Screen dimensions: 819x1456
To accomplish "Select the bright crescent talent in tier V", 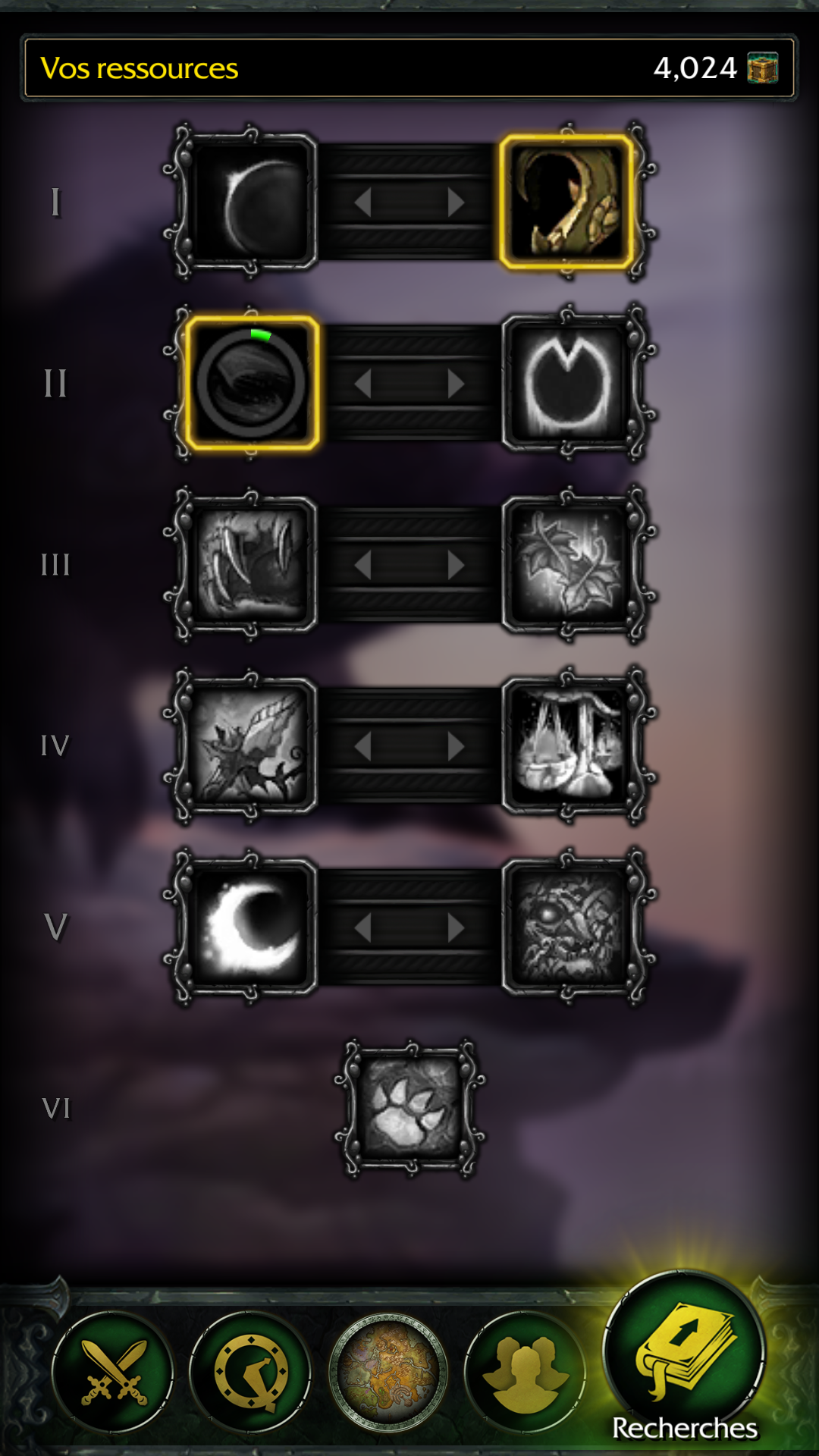I will click(251, 927).
